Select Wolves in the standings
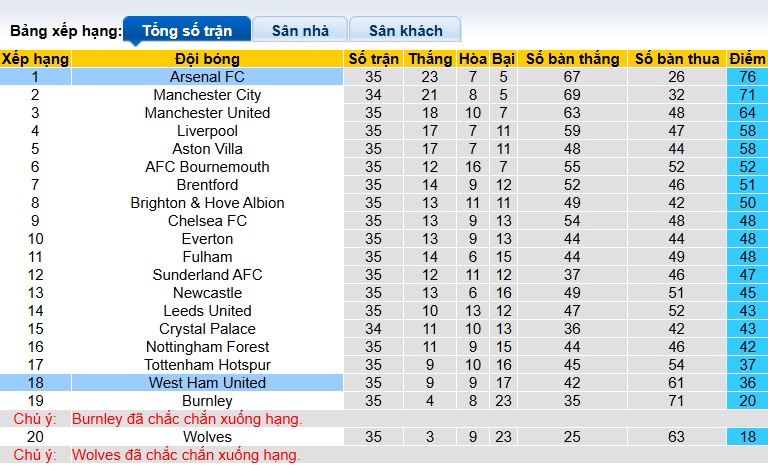768x465 pixels. pyautogui.click(x=207, y=437)
